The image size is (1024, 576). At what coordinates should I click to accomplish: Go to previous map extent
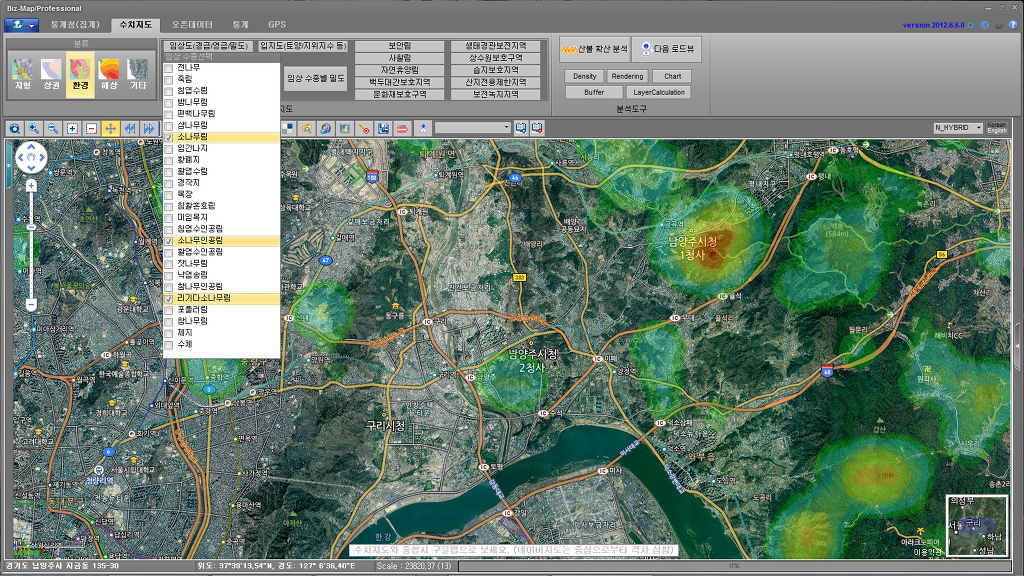click(x=130, y=128)
